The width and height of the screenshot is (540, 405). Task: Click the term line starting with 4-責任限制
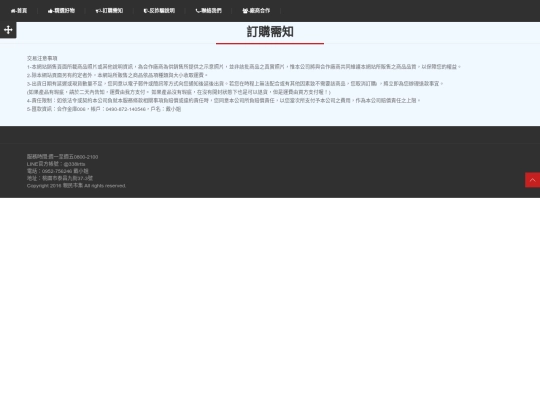coord(224,101)
